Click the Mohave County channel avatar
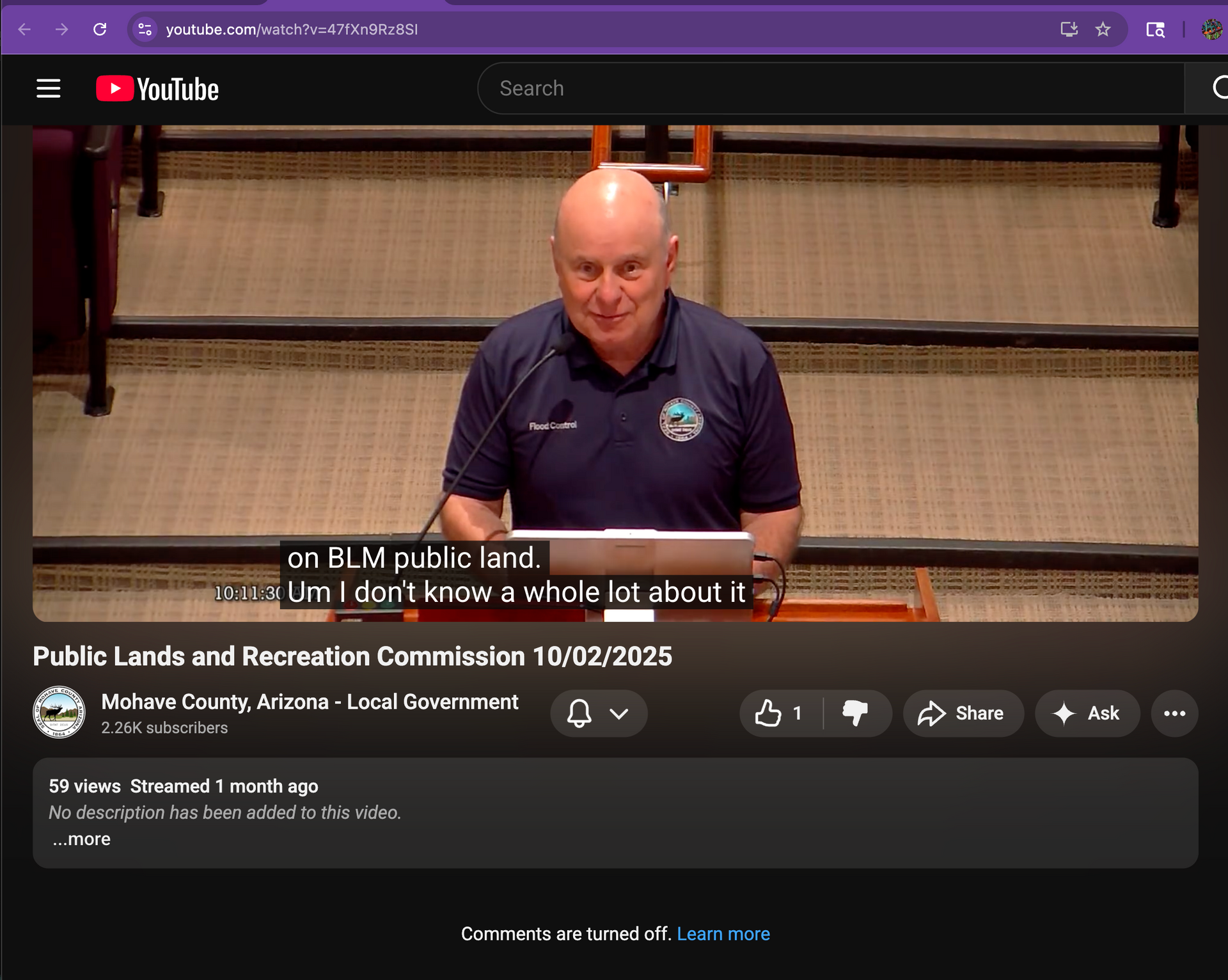Screen dimensions: 1228x980 click(59, 712)
